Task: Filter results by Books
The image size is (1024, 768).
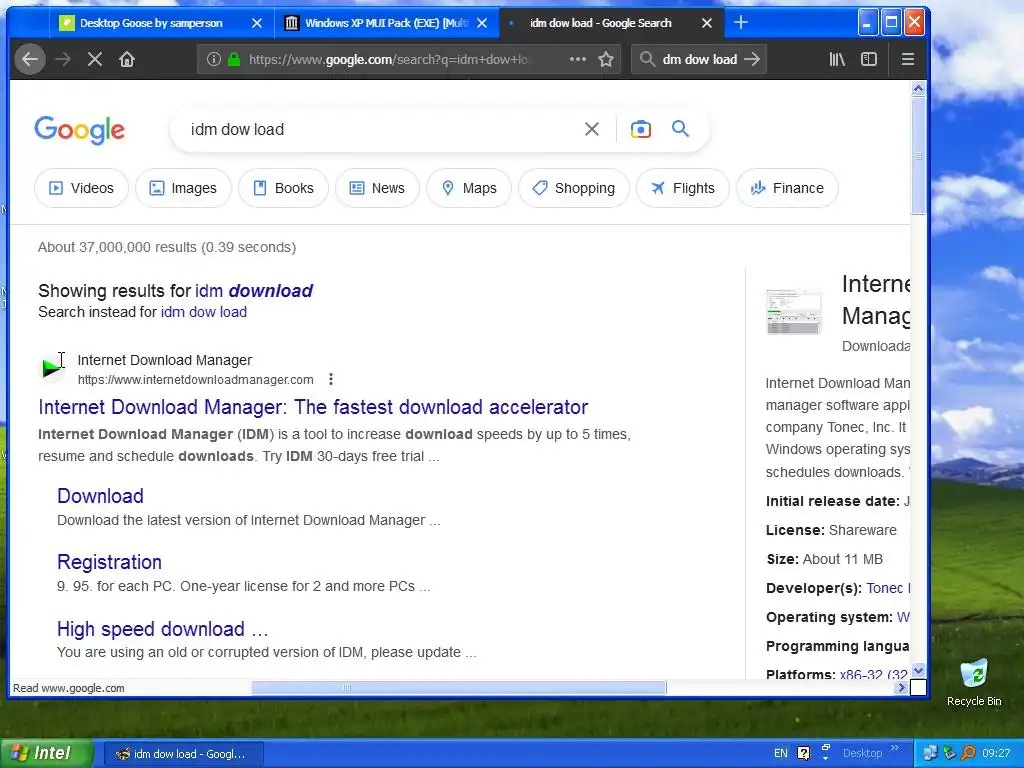Action: pyautogui.click(x=283, y=188)
